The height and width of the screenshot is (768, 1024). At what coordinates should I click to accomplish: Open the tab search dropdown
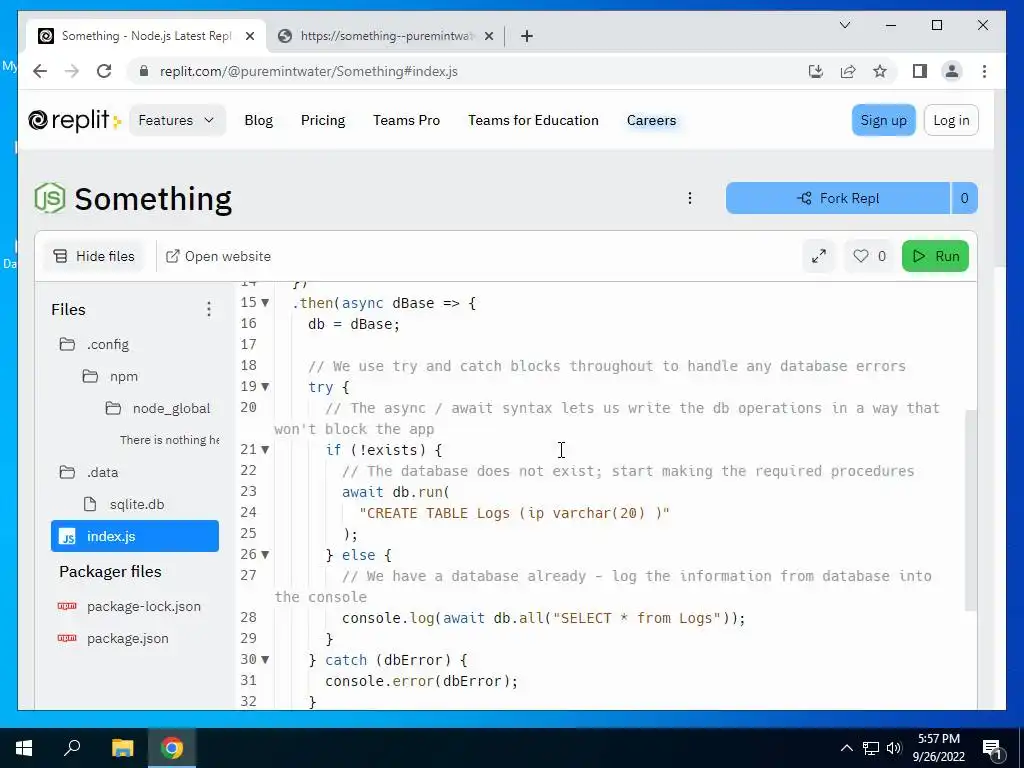coord(844,25)
